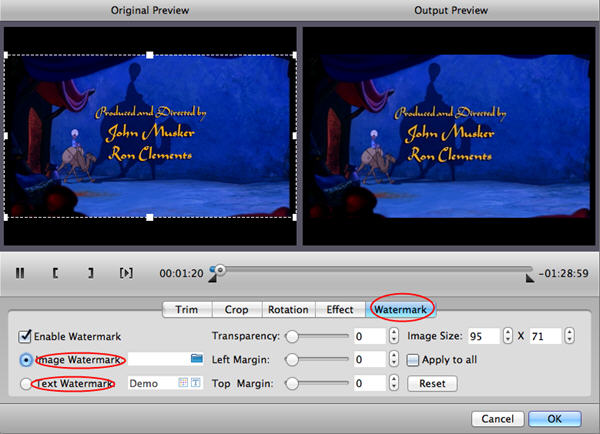Click Image Size width field showing 95
600x434 pixels.
(484, 336)
